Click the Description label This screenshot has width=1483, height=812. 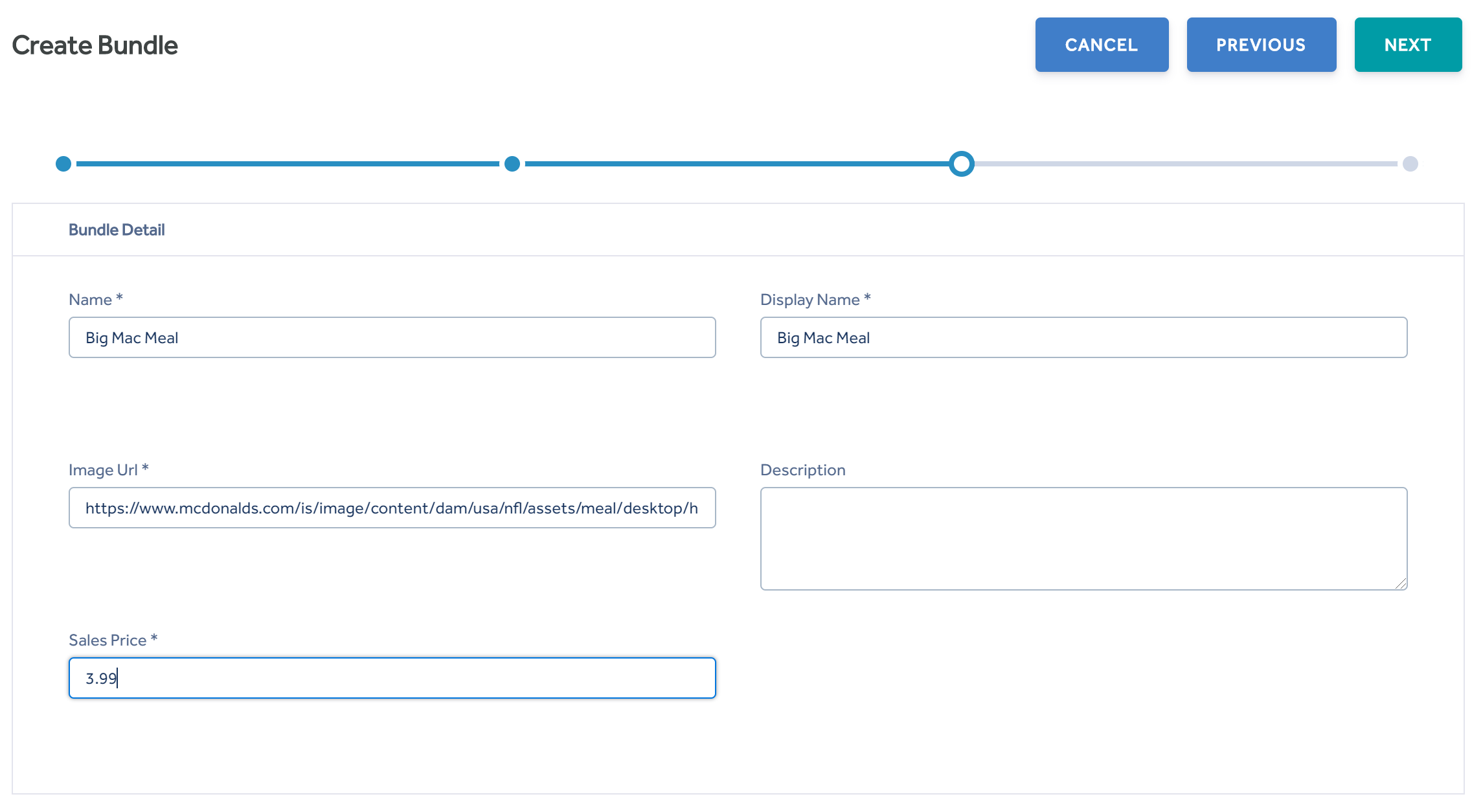point(803,469)
